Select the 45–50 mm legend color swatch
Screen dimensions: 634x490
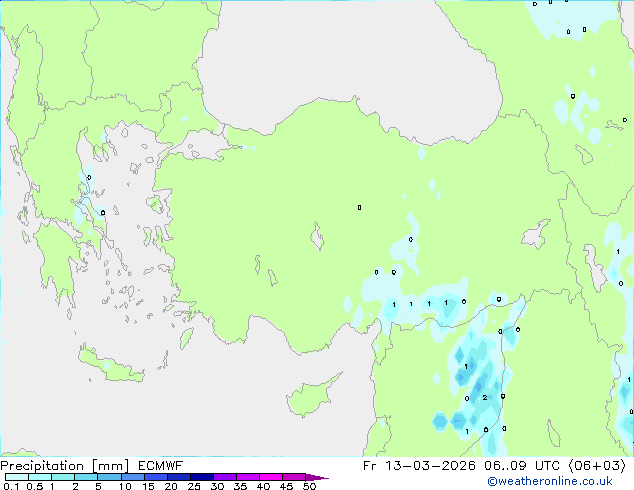click(294, 477)
